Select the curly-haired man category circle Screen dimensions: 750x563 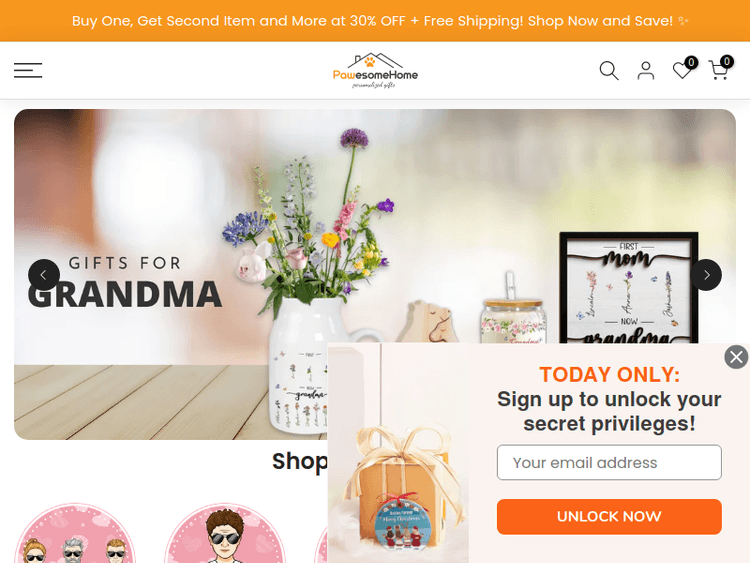[x=225, y=533]
